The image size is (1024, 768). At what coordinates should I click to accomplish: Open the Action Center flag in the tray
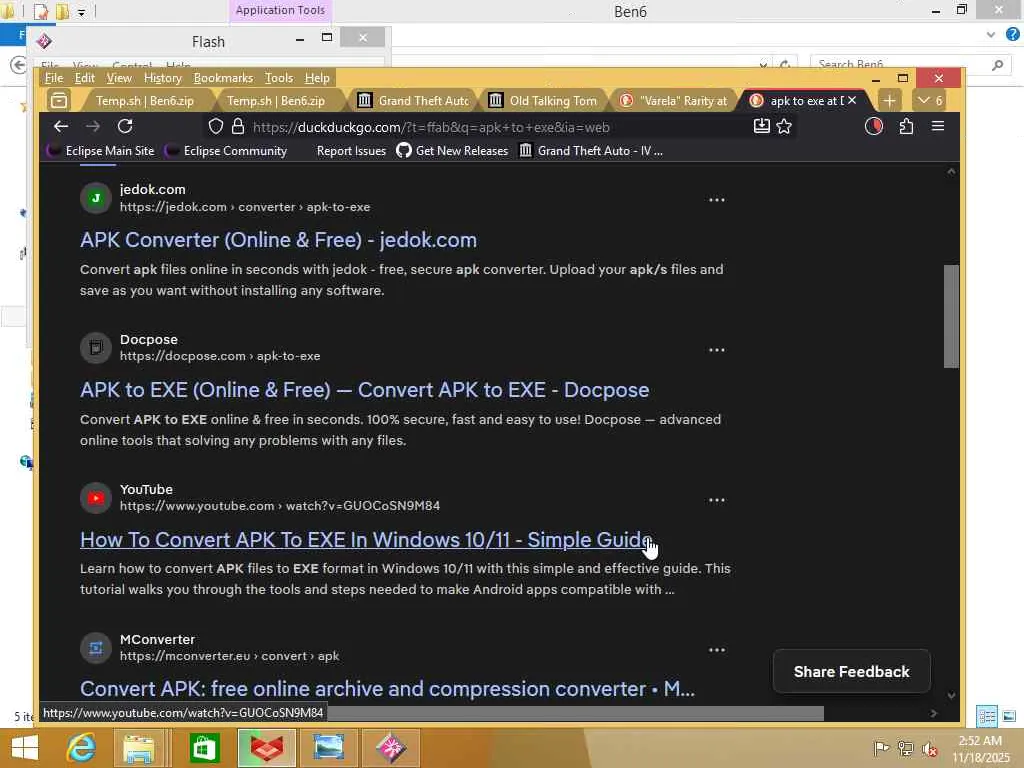(881, 749)
